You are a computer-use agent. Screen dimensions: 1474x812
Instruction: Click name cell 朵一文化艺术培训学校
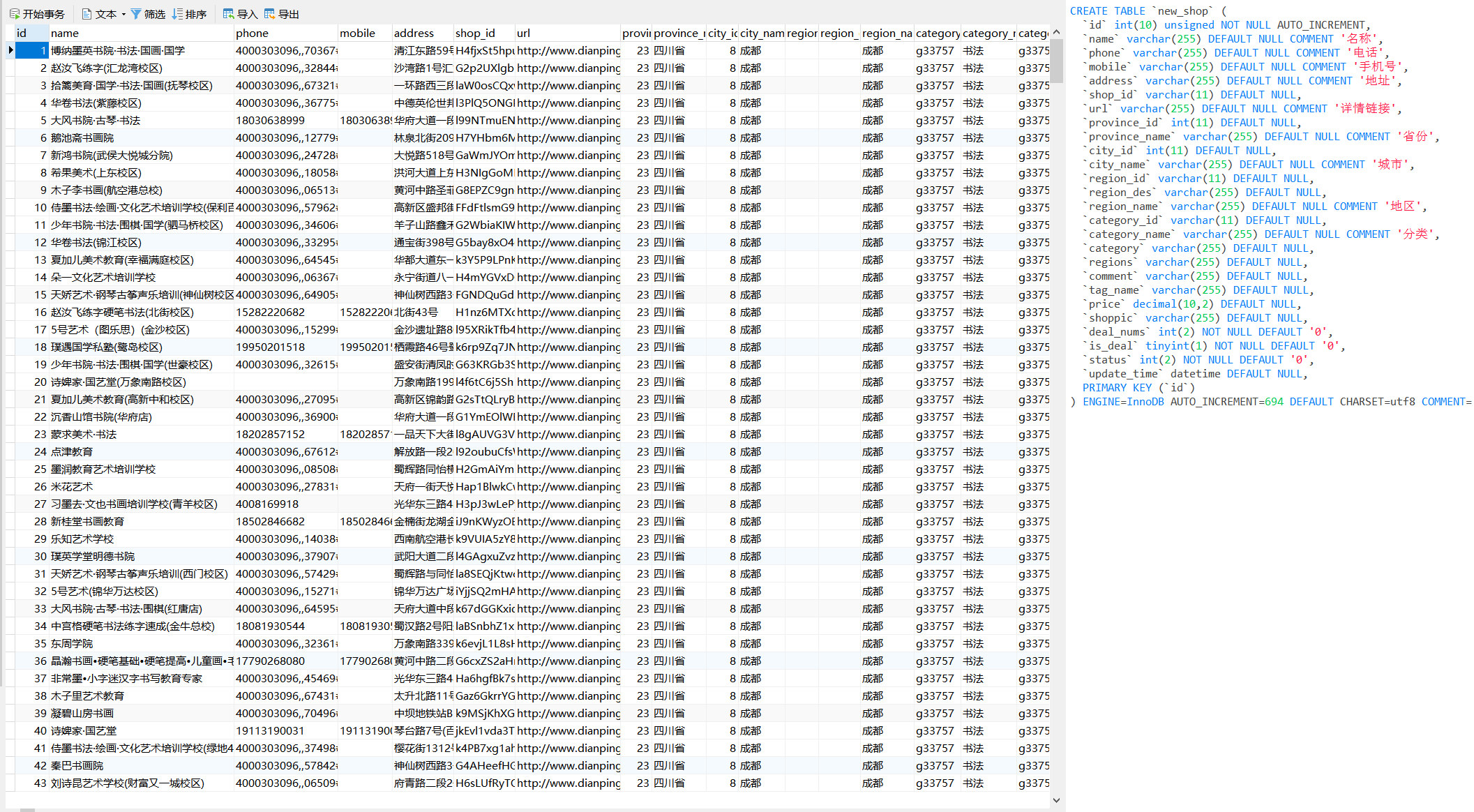[142, 277]
